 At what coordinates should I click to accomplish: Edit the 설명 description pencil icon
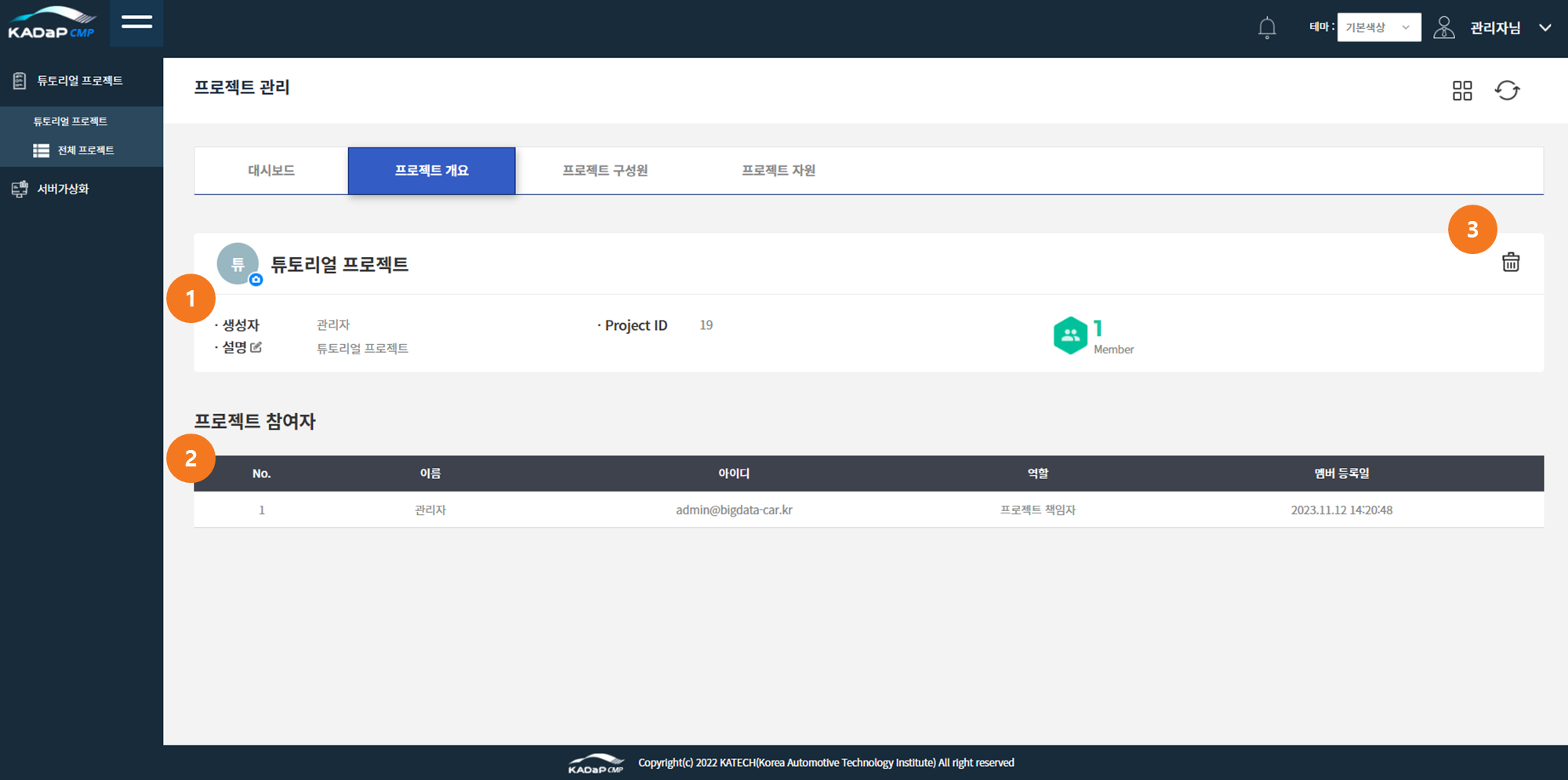(x=256, y=347)
